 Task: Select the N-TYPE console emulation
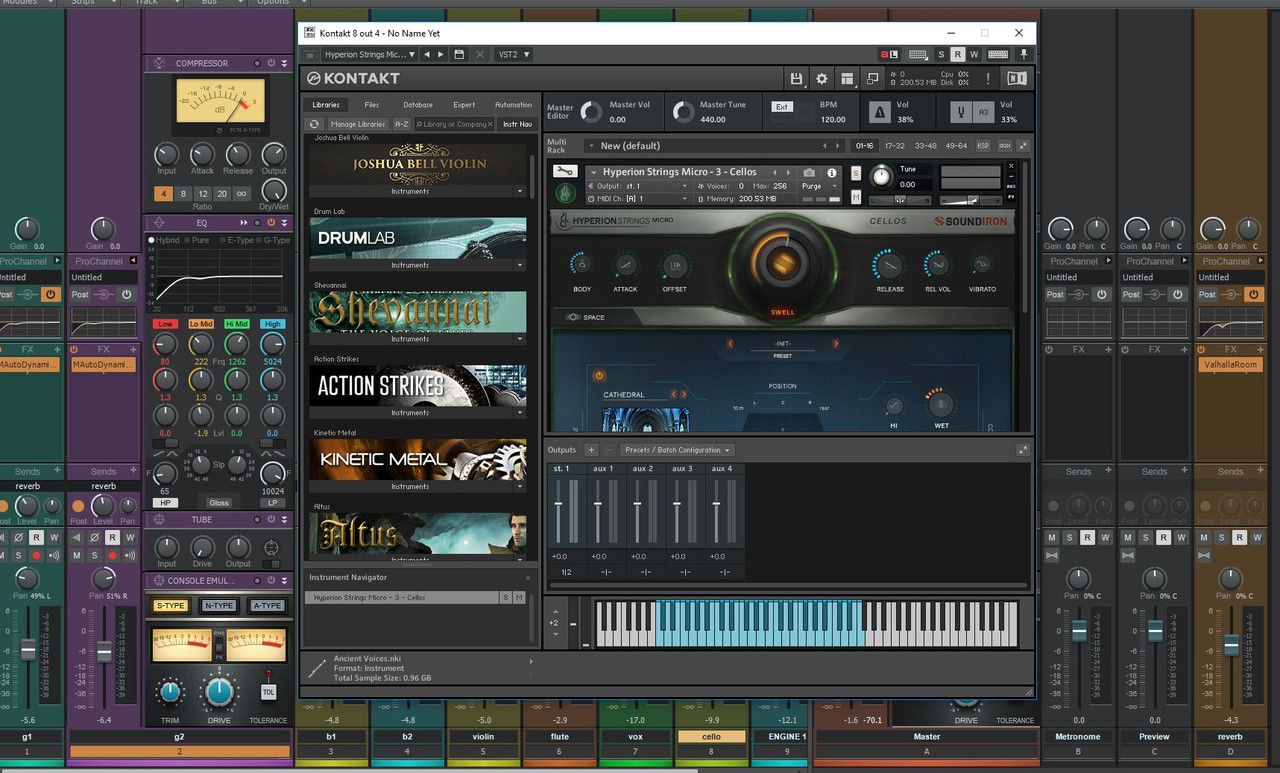tap(218, 606)
